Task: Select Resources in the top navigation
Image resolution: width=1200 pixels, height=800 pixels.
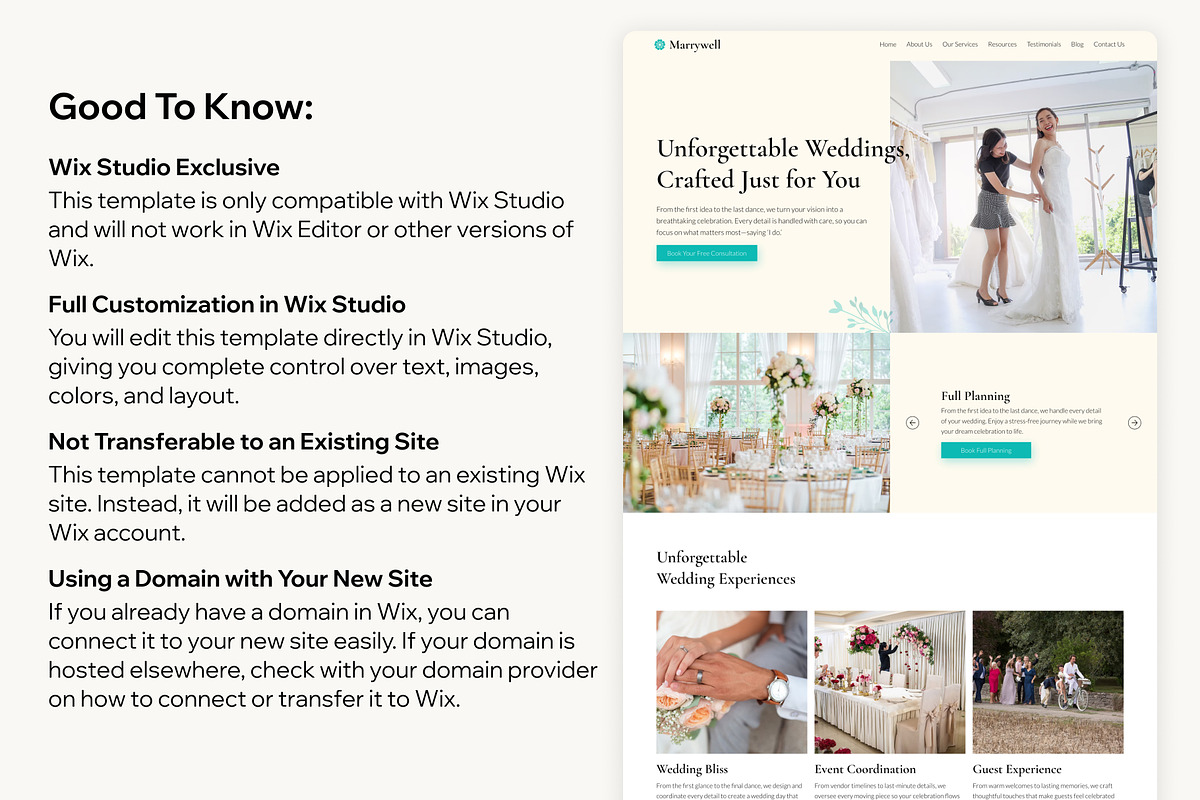Action: pyautogui.click(x=1002, y=44)
